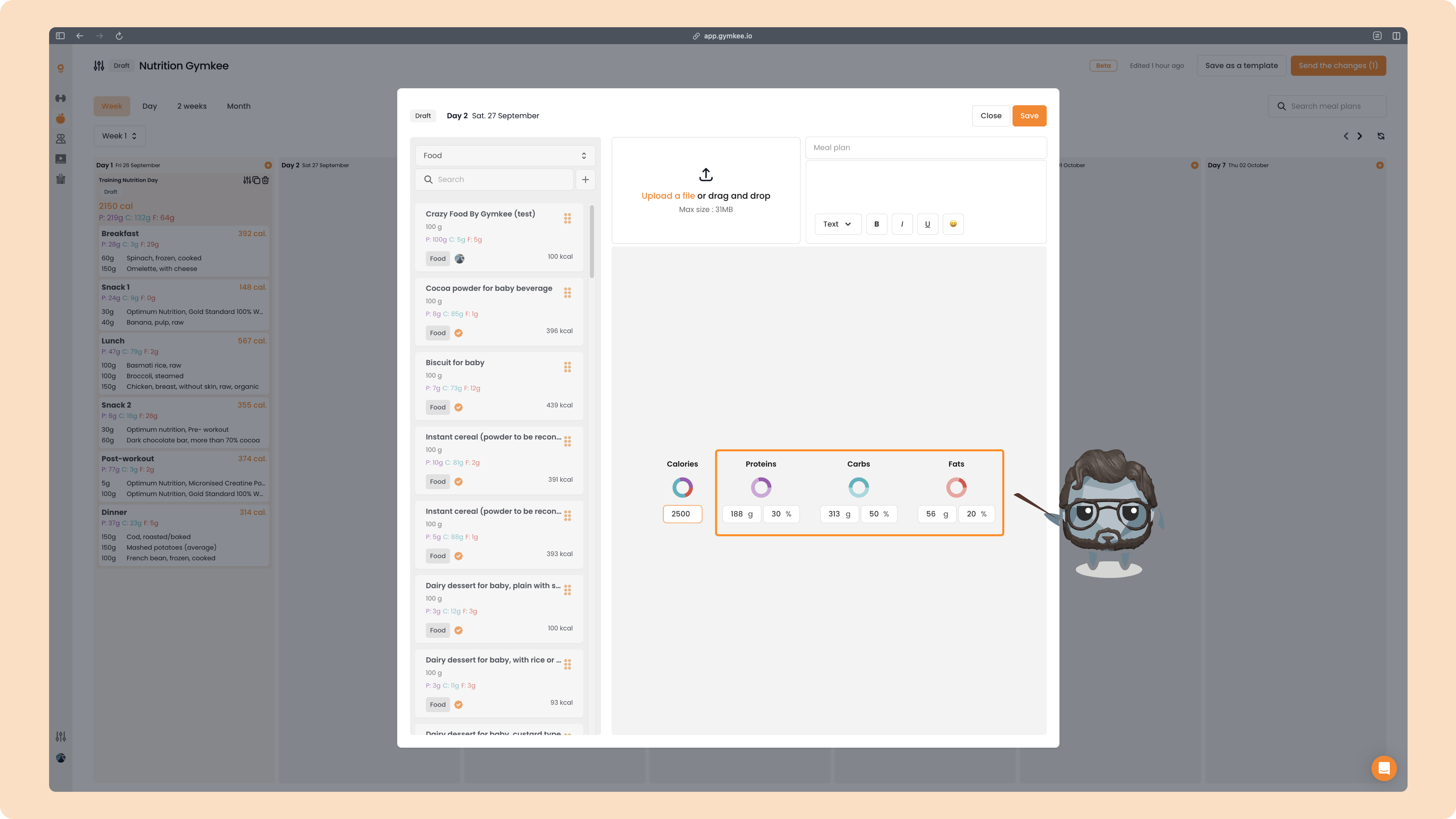Click the Fats grams field showing 56

click(x=937, y=514)
